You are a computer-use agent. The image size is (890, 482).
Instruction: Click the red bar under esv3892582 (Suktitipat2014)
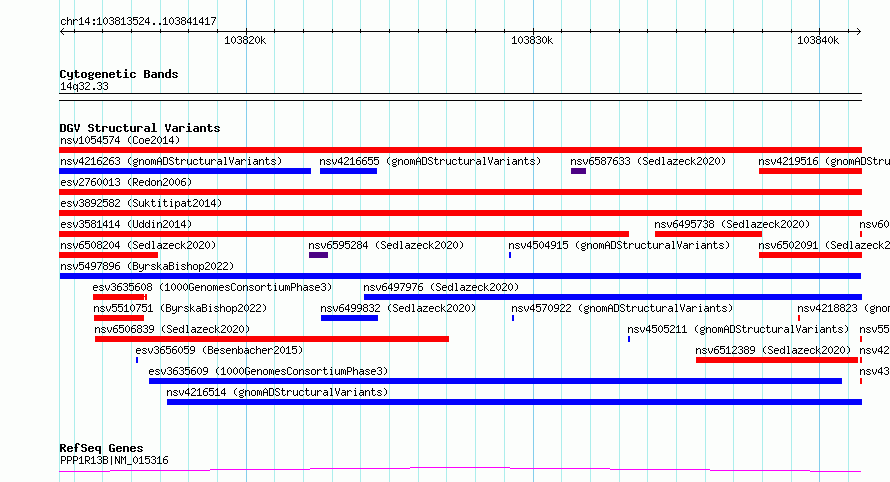[460, 213]
